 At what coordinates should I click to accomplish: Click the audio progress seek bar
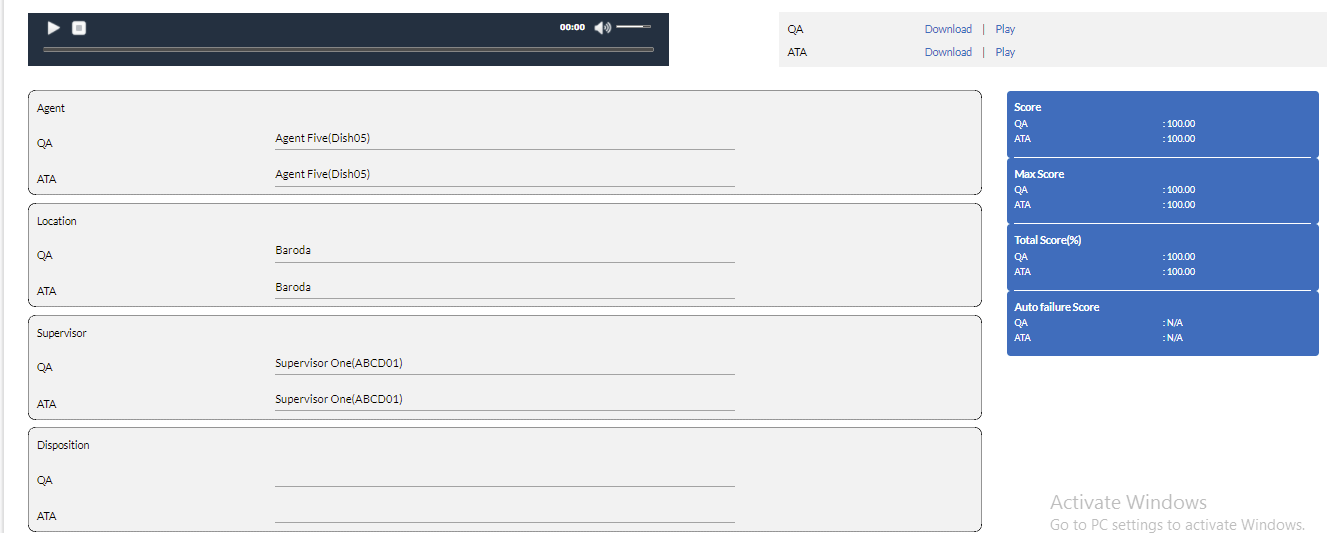[348, 49]
